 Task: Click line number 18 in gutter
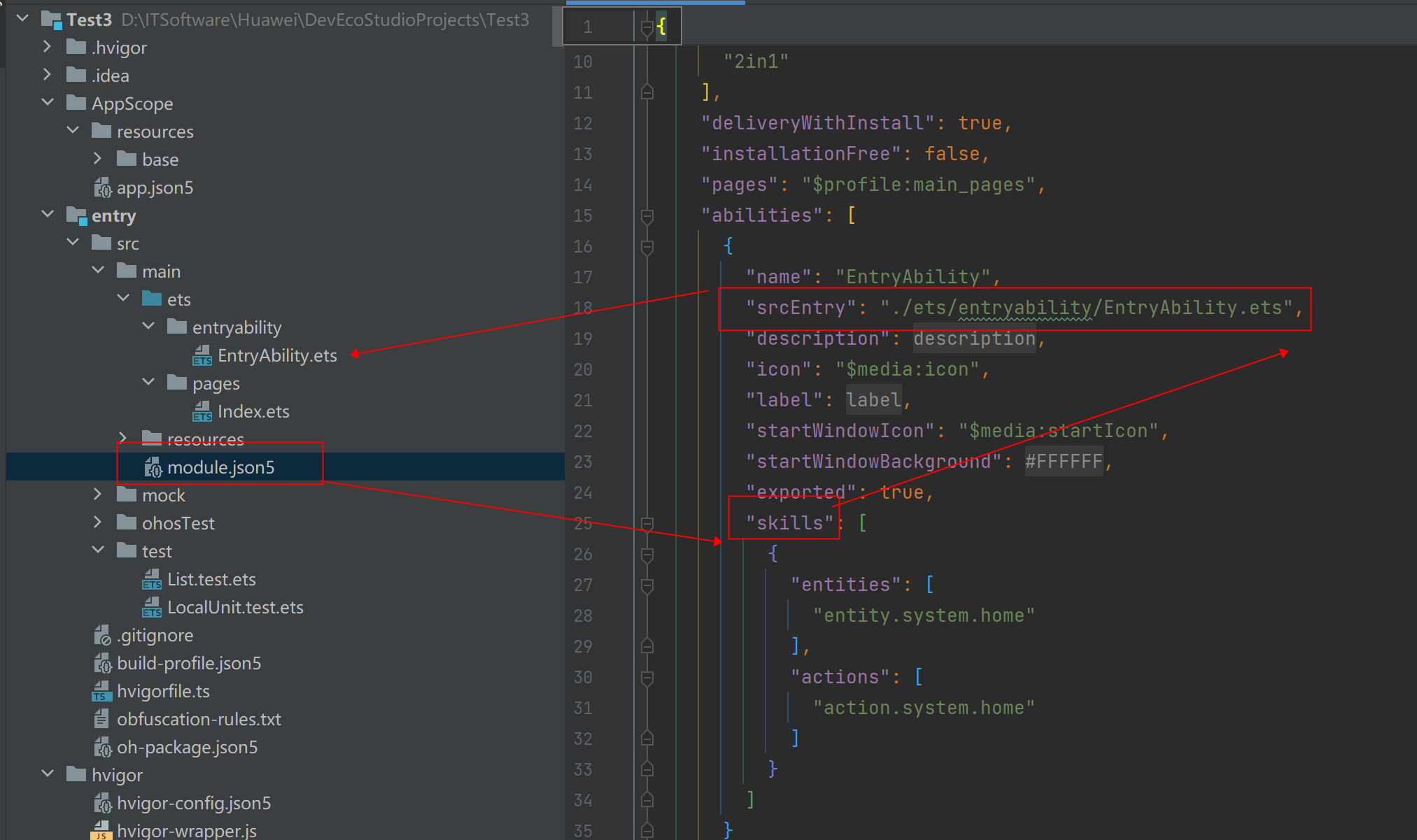(x=583, y=308)
